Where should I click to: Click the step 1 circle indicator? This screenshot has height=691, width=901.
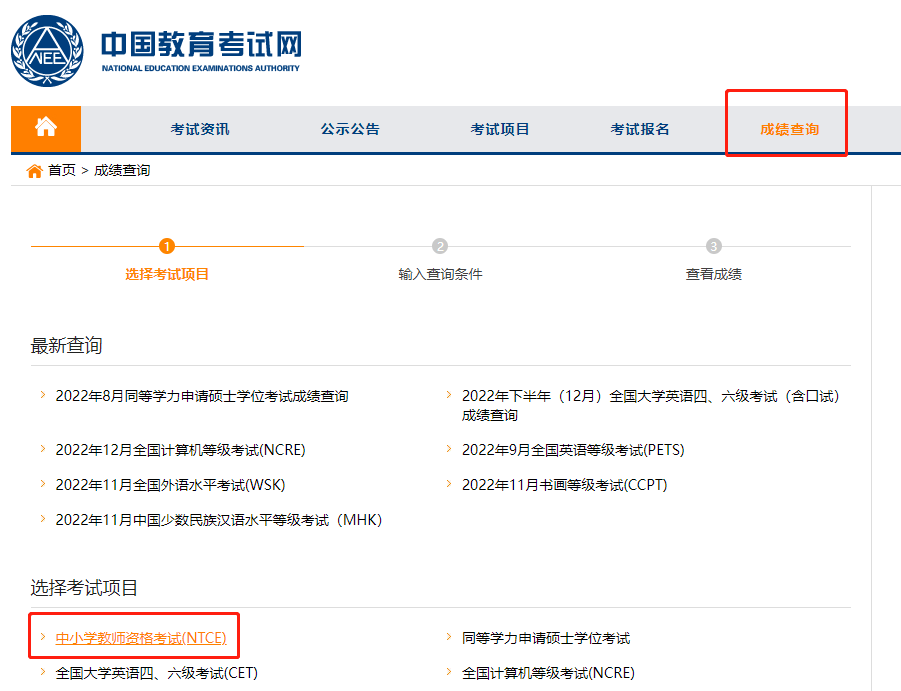tap(168, 243)
